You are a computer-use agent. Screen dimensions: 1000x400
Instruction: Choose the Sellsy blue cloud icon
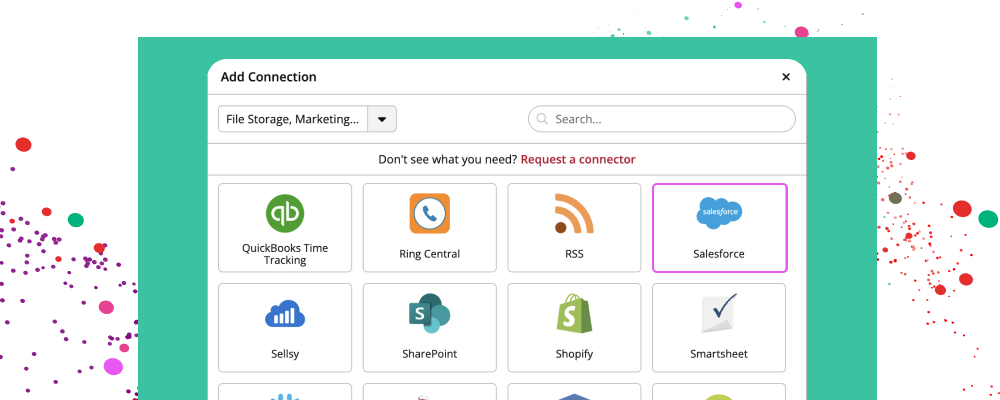285,314
